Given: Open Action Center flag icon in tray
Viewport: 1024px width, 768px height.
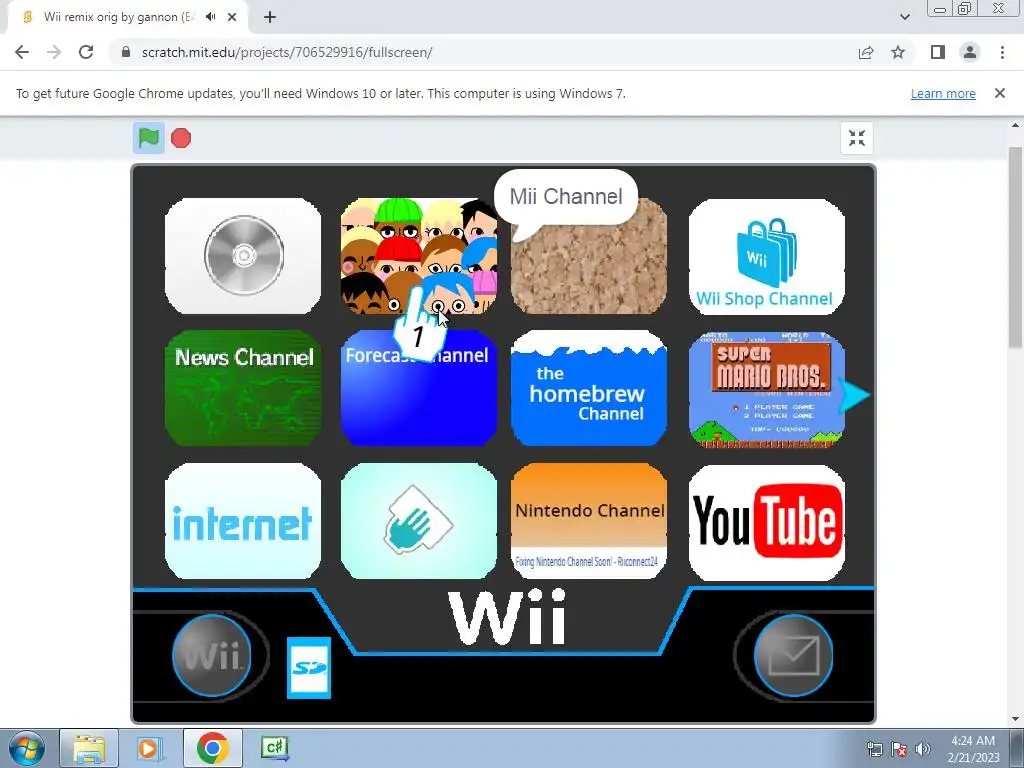Looking at the screenshot, I should [x=899, y=749].
